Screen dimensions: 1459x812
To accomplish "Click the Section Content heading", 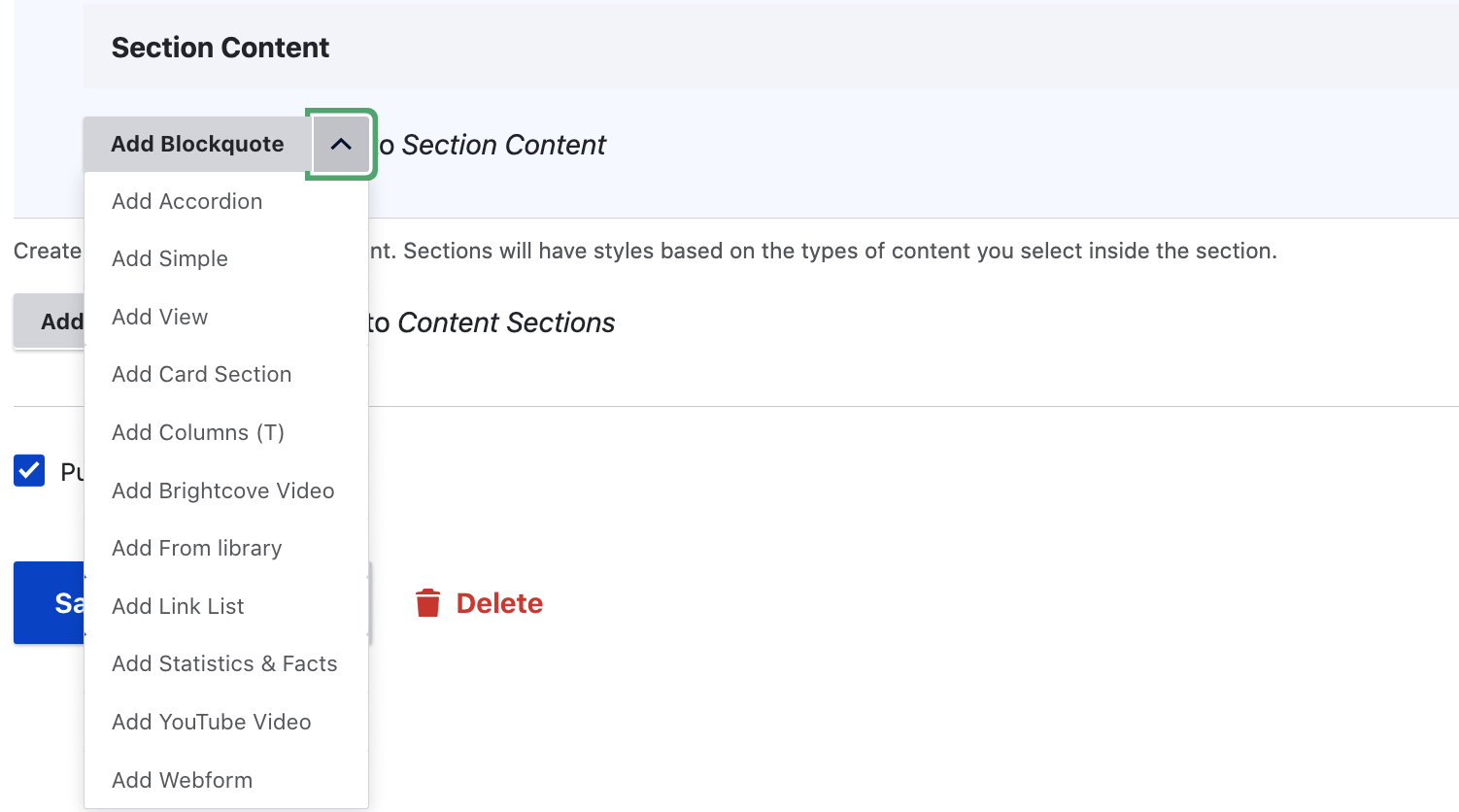I will pyautogui.click(x=221, y=48).
